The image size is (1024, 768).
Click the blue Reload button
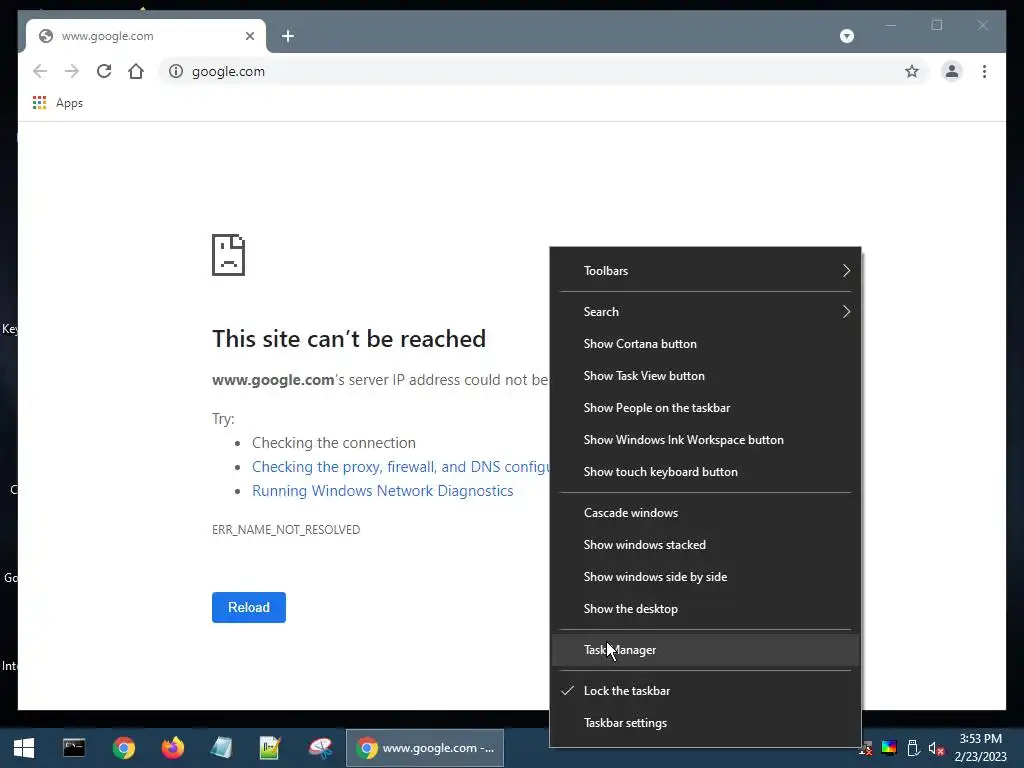(x=249, y=607)
